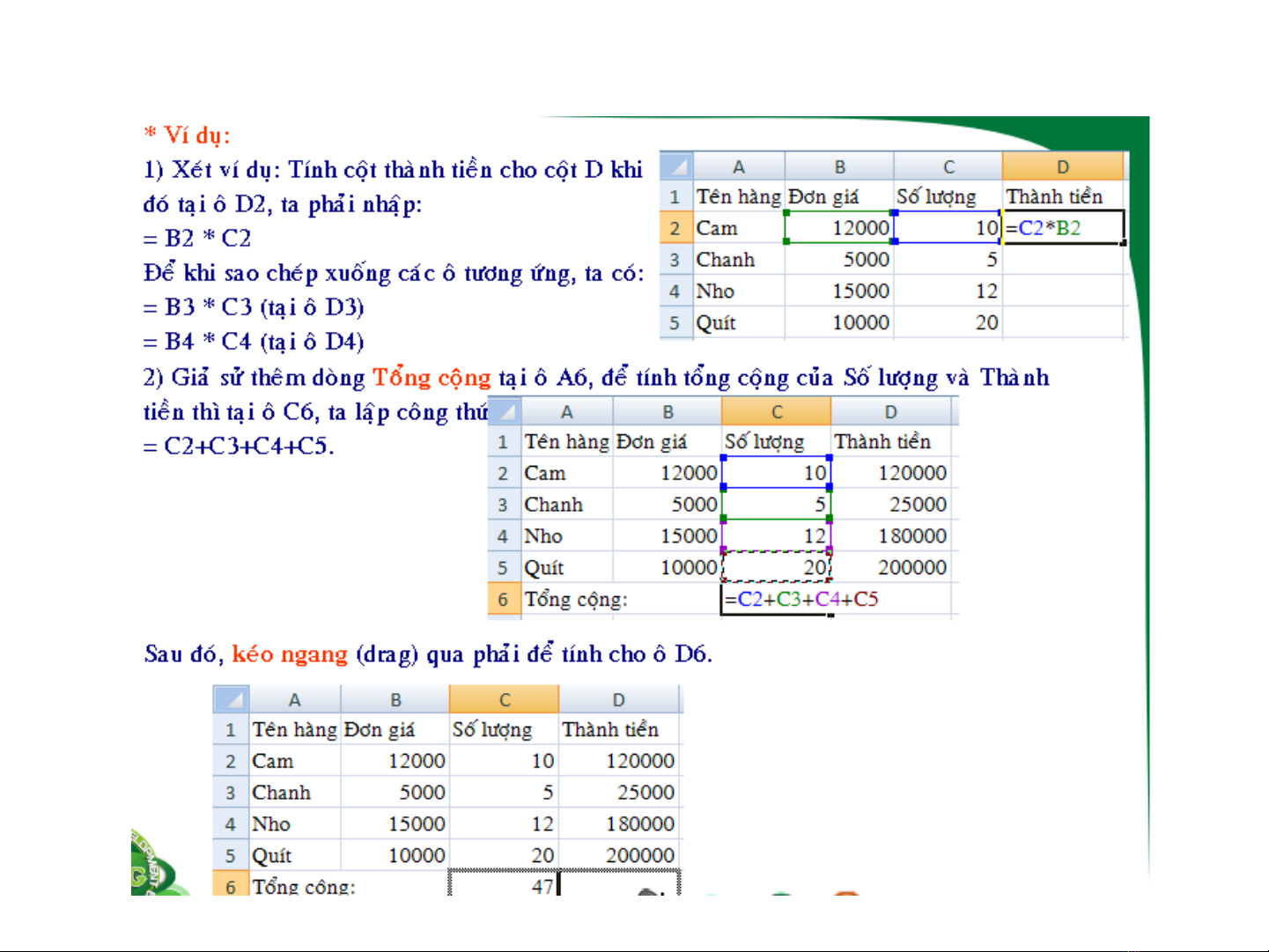Click the green-bordered cell containing 5

tap(776, 505)
